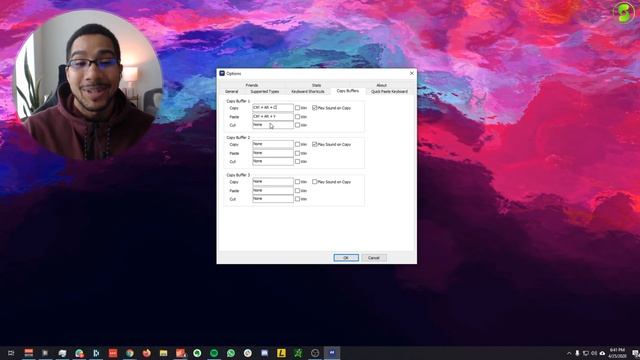This screenshot has height=360, width=640.
Task: Check Play Sound on Copy for Buffer 3
Action: pos(315,182)
